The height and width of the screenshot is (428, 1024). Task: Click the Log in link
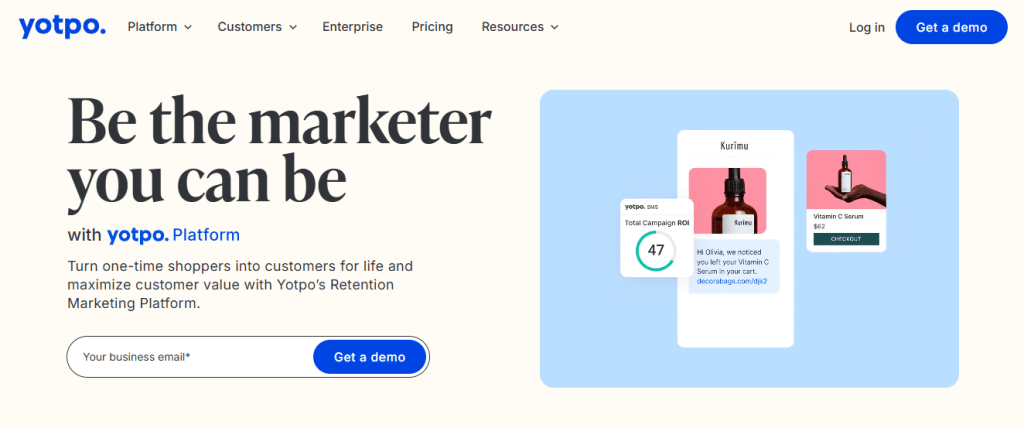coord(866,27)
